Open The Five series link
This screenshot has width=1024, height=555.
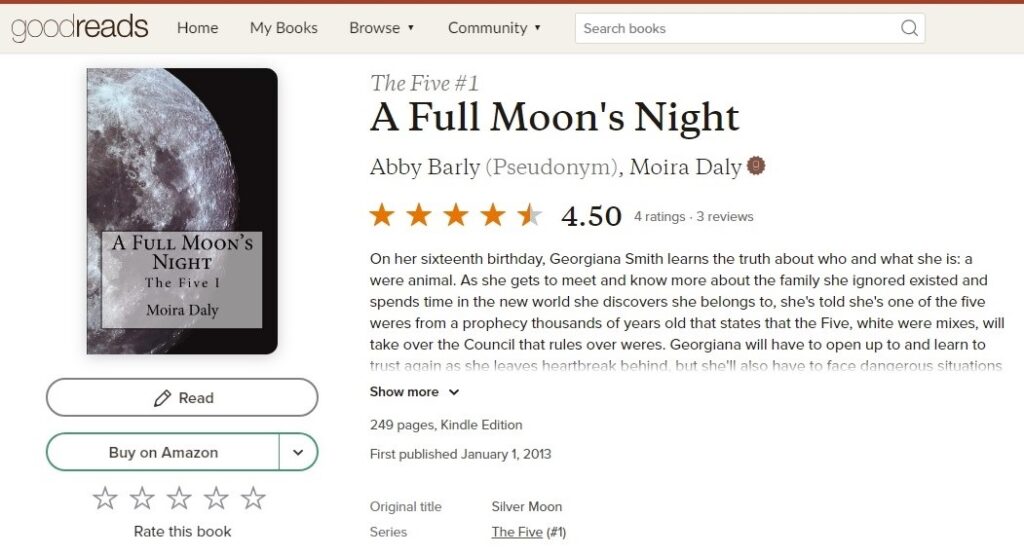(516, 532)
